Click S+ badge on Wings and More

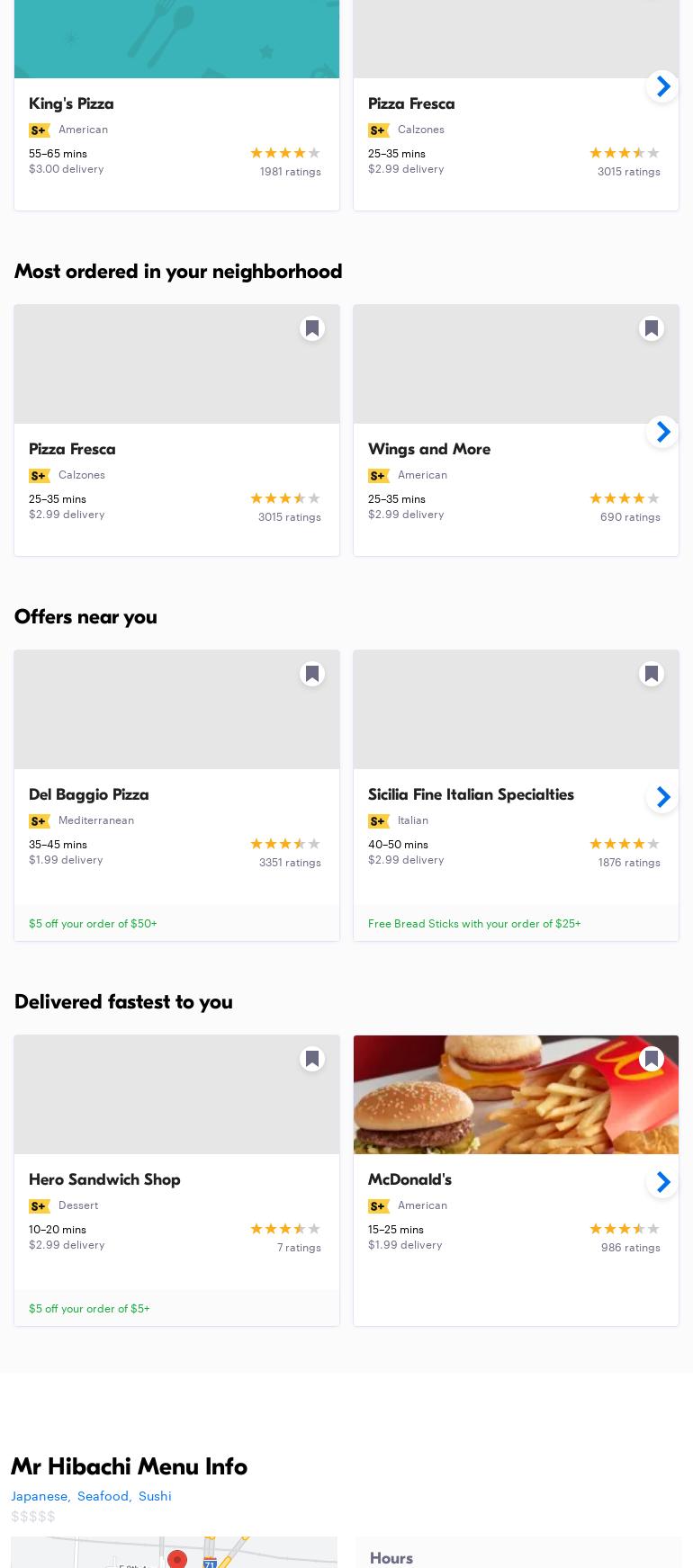(x=378, y=476)
